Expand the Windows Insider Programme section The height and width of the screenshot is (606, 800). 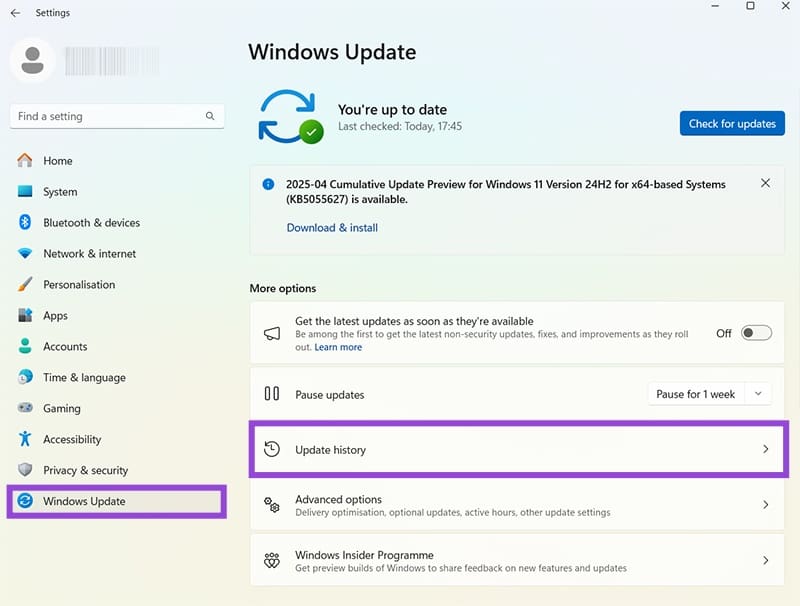tap(766, 560)
